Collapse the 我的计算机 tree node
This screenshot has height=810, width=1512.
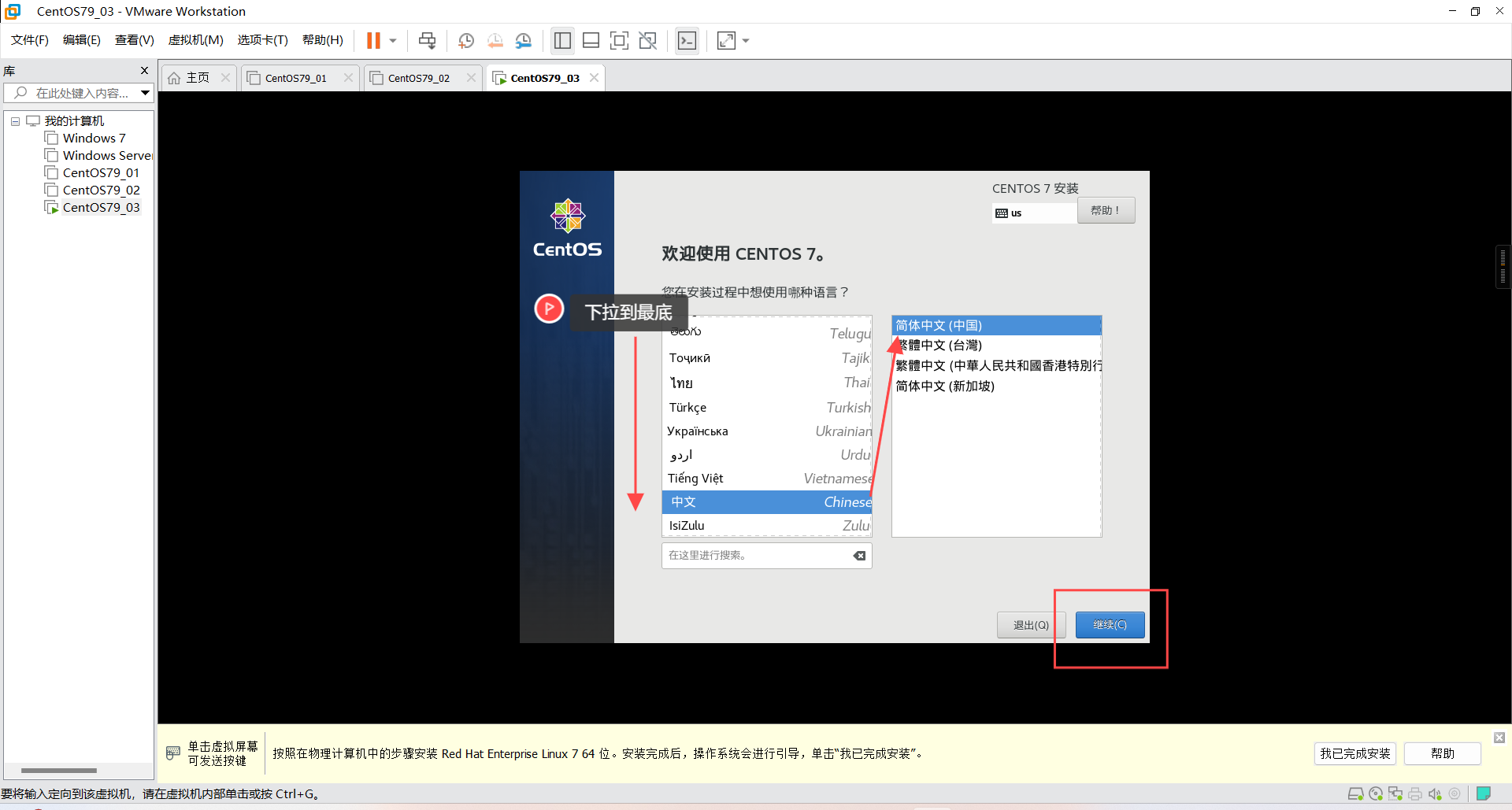coord(15,121)
